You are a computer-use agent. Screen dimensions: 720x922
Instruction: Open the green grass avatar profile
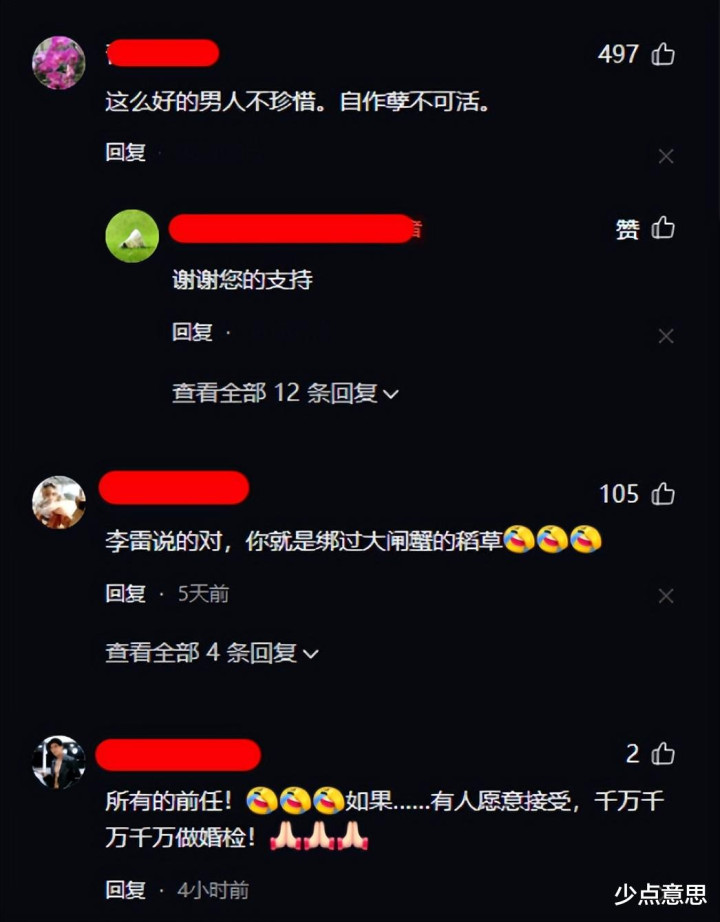[132, 236]
